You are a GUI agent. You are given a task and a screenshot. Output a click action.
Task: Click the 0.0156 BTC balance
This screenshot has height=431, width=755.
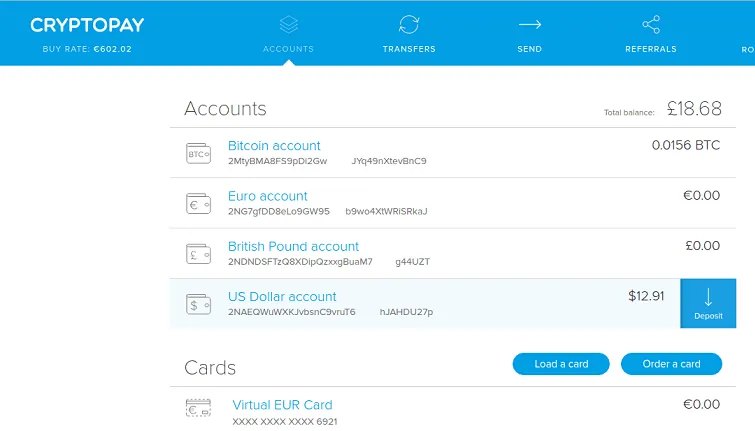(x=686, y=145)
